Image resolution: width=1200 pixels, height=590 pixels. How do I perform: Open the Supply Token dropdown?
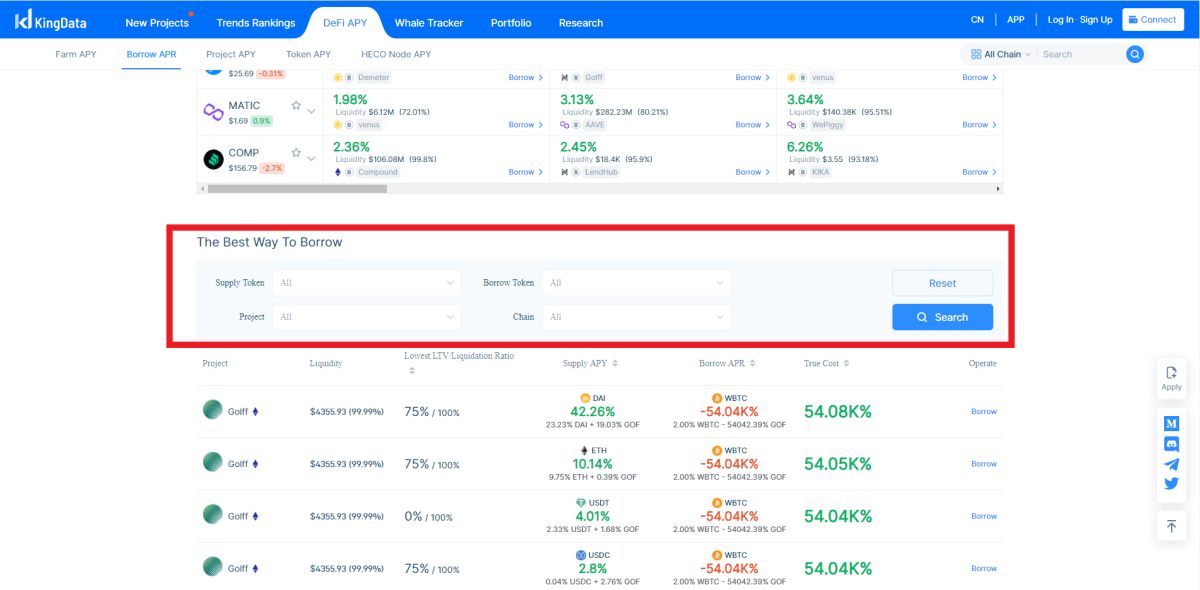(x=367, y=283)
